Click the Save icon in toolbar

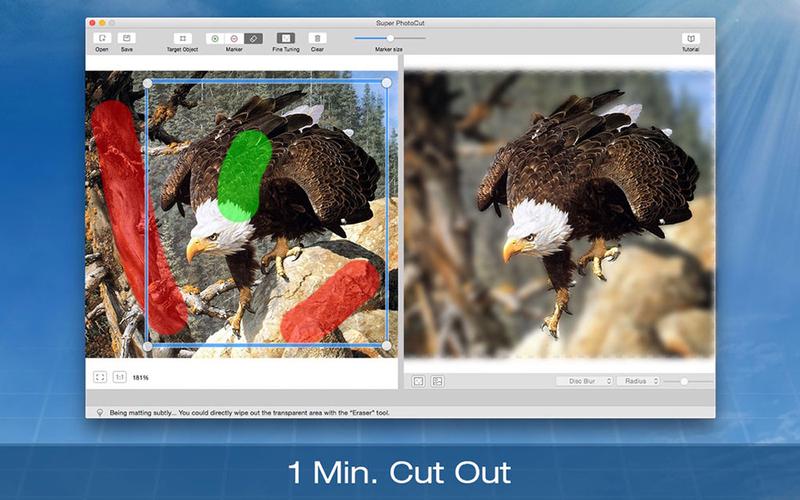pyautogui.click(x=127, y=38)
